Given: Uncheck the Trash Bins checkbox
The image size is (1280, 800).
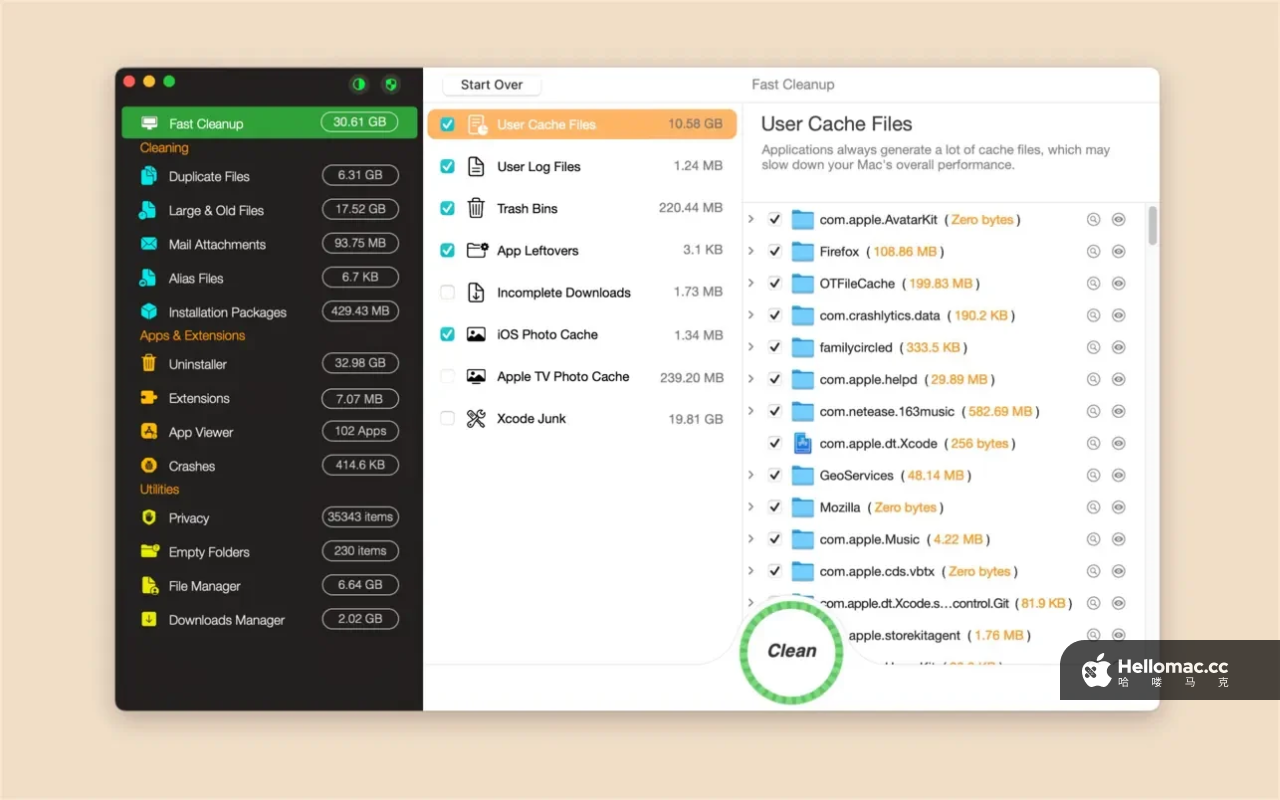Looking at the screenshot, I should pos(447,208).
